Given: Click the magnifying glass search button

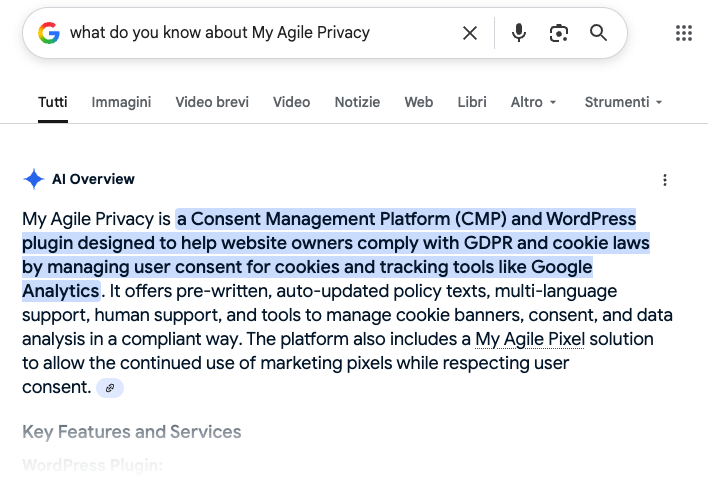Looking at the screenshot, I should pos(598,33).
